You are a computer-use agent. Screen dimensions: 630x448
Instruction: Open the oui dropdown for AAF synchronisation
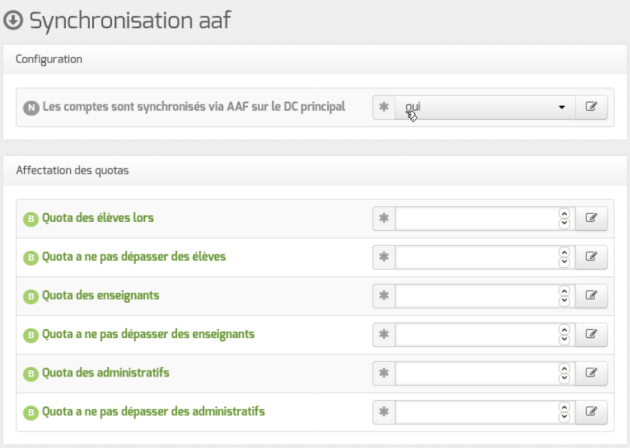(x=485, y=107)
